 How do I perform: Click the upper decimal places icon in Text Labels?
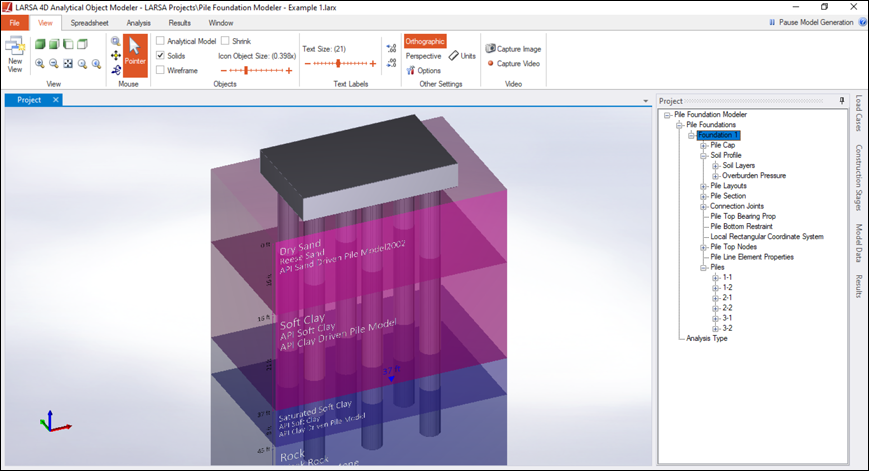(391, 49)
